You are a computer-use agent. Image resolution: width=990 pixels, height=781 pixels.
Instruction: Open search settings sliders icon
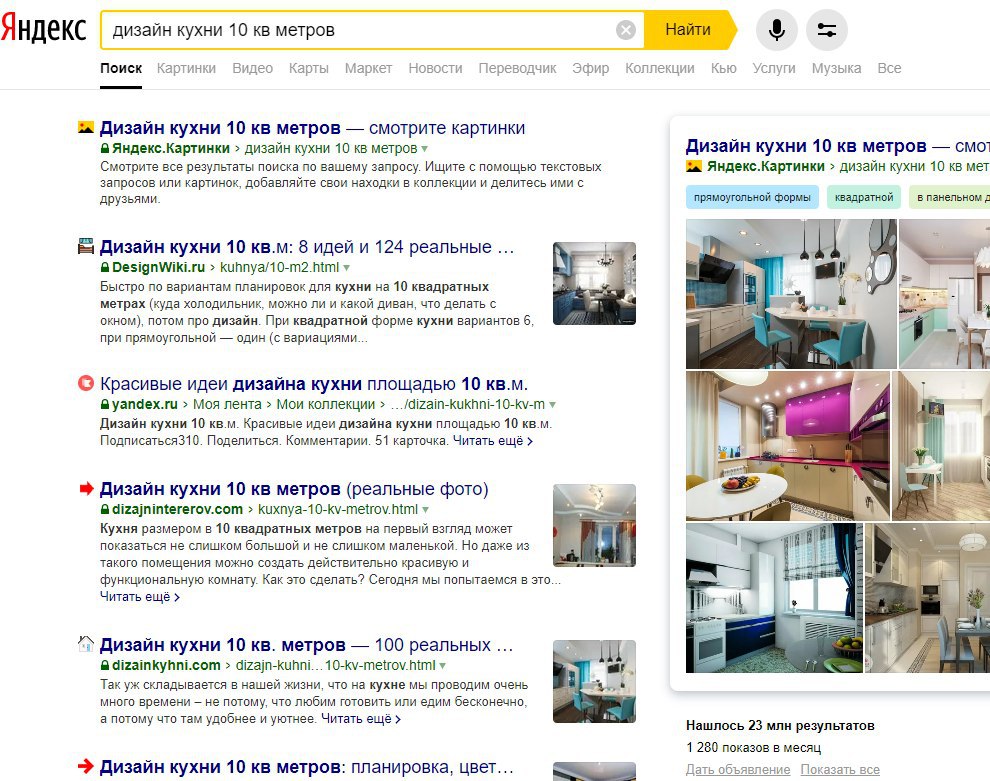click(826, 30)
